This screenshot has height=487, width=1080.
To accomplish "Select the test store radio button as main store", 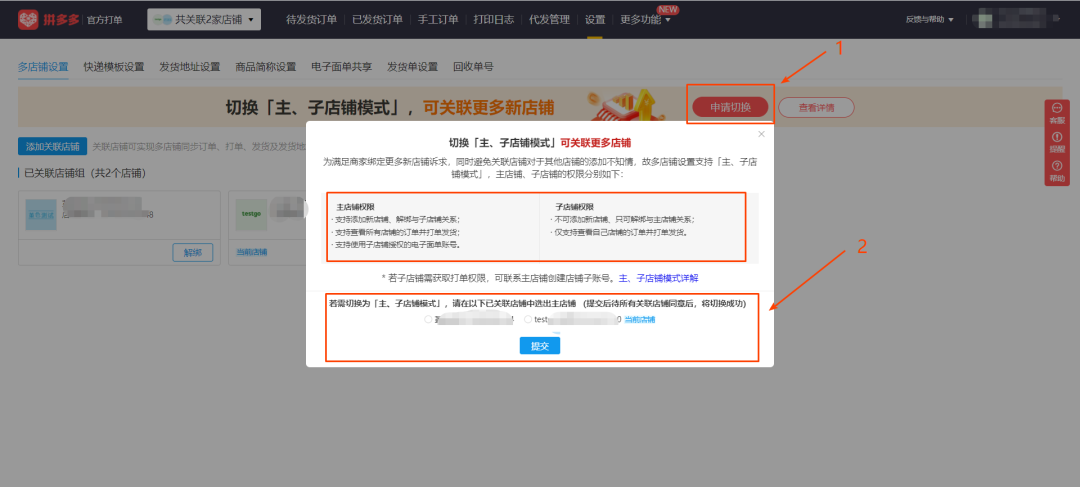I will (x=528, y=320).
